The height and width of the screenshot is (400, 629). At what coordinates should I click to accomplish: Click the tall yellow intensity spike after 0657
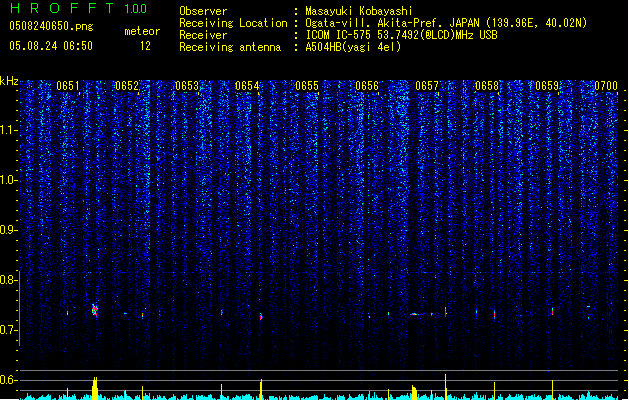coord(446,387)
